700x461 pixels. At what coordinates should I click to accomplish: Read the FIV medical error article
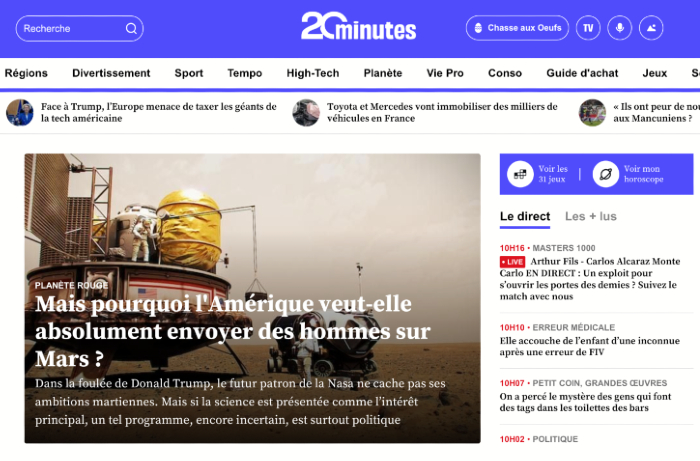pos(590,346)
